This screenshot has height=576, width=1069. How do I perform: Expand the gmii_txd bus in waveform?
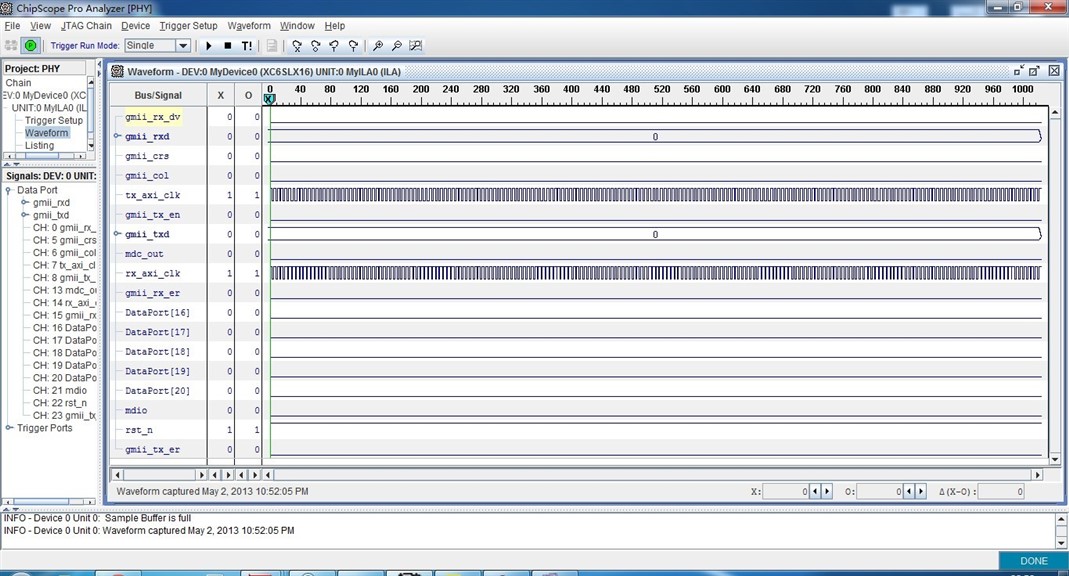pyautogui.click(x=118, y=234)
